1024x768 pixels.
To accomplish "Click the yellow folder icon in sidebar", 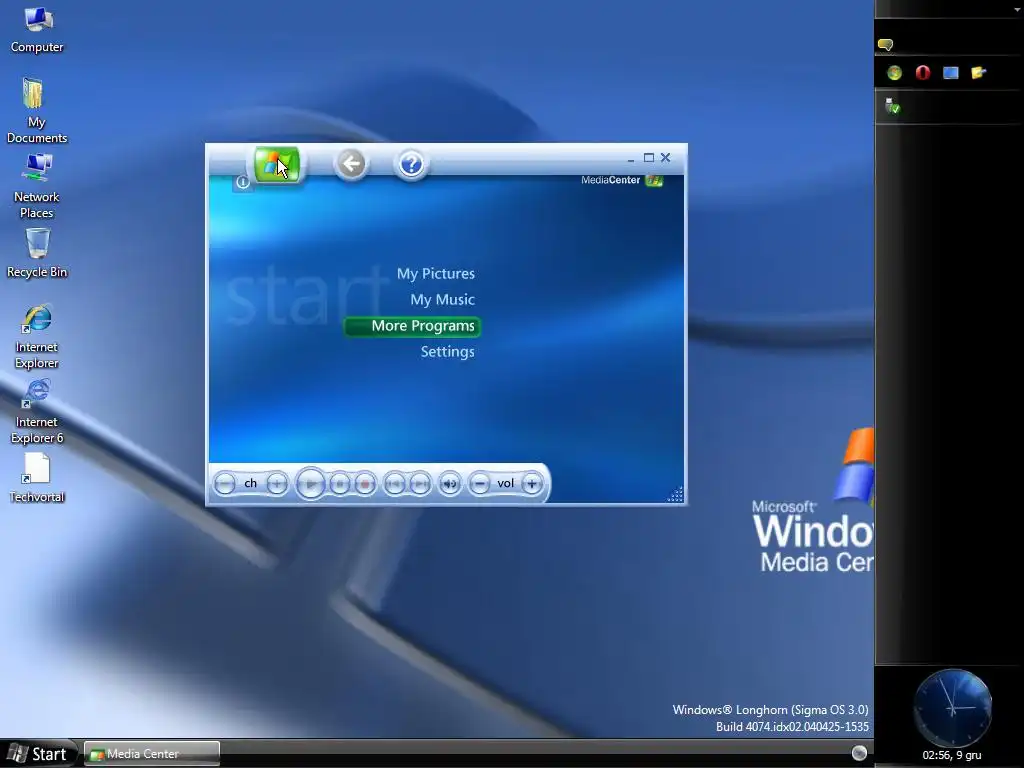I will pos(978,72).
